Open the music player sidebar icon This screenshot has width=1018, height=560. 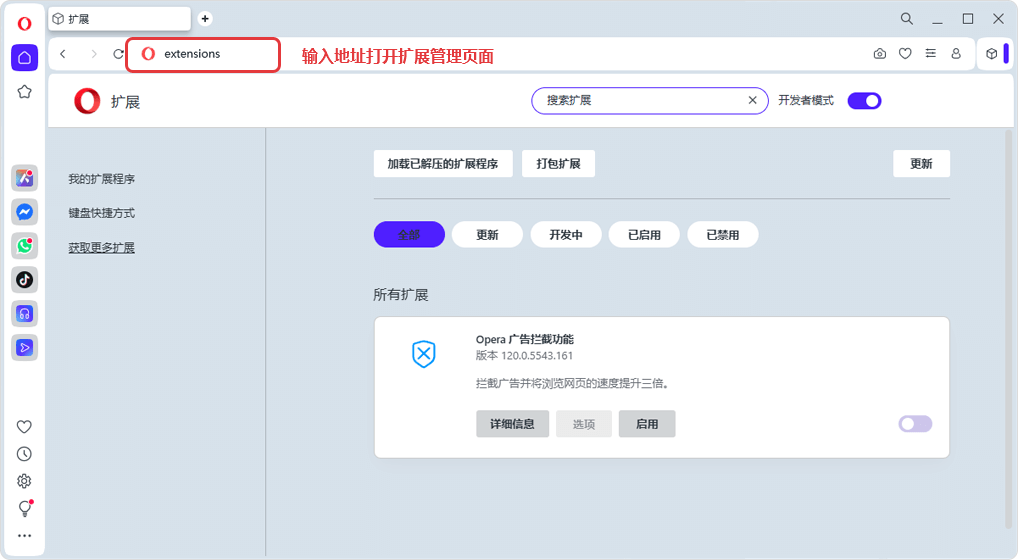[x=24, y=314]
